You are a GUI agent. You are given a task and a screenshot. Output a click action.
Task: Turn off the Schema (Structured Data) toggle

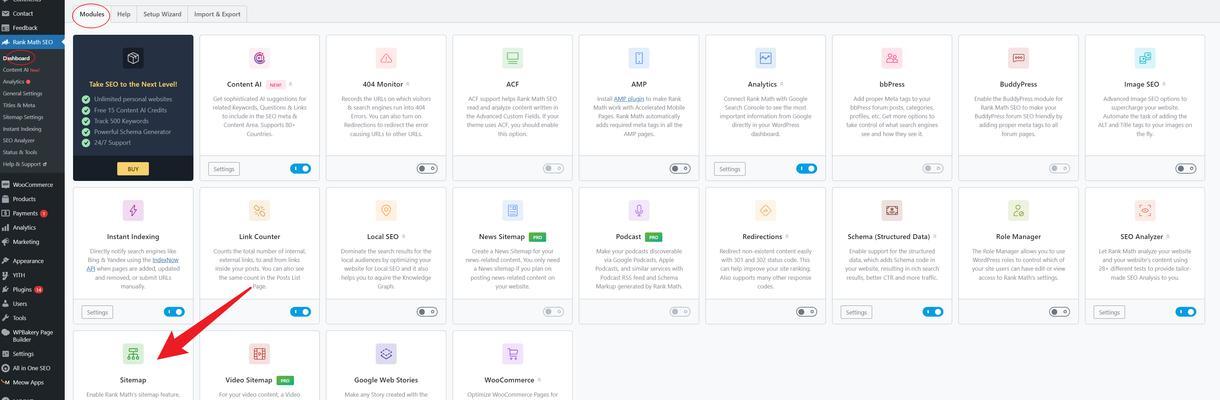pos(932,312)
